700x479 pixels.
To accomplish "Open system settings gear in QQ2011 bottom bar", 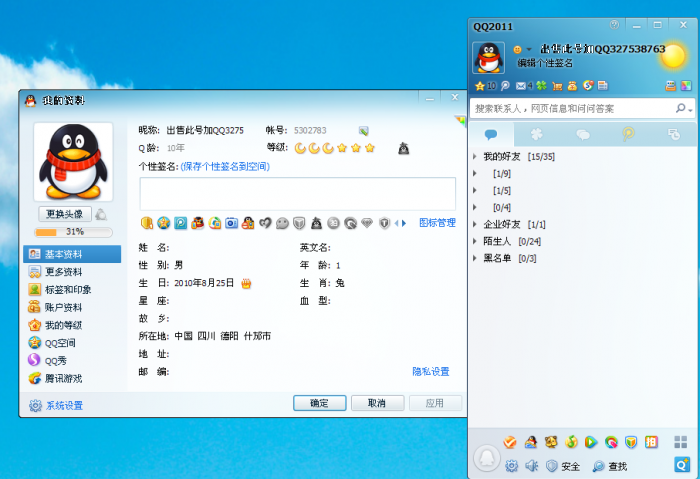I will click(x=511, y=466).
